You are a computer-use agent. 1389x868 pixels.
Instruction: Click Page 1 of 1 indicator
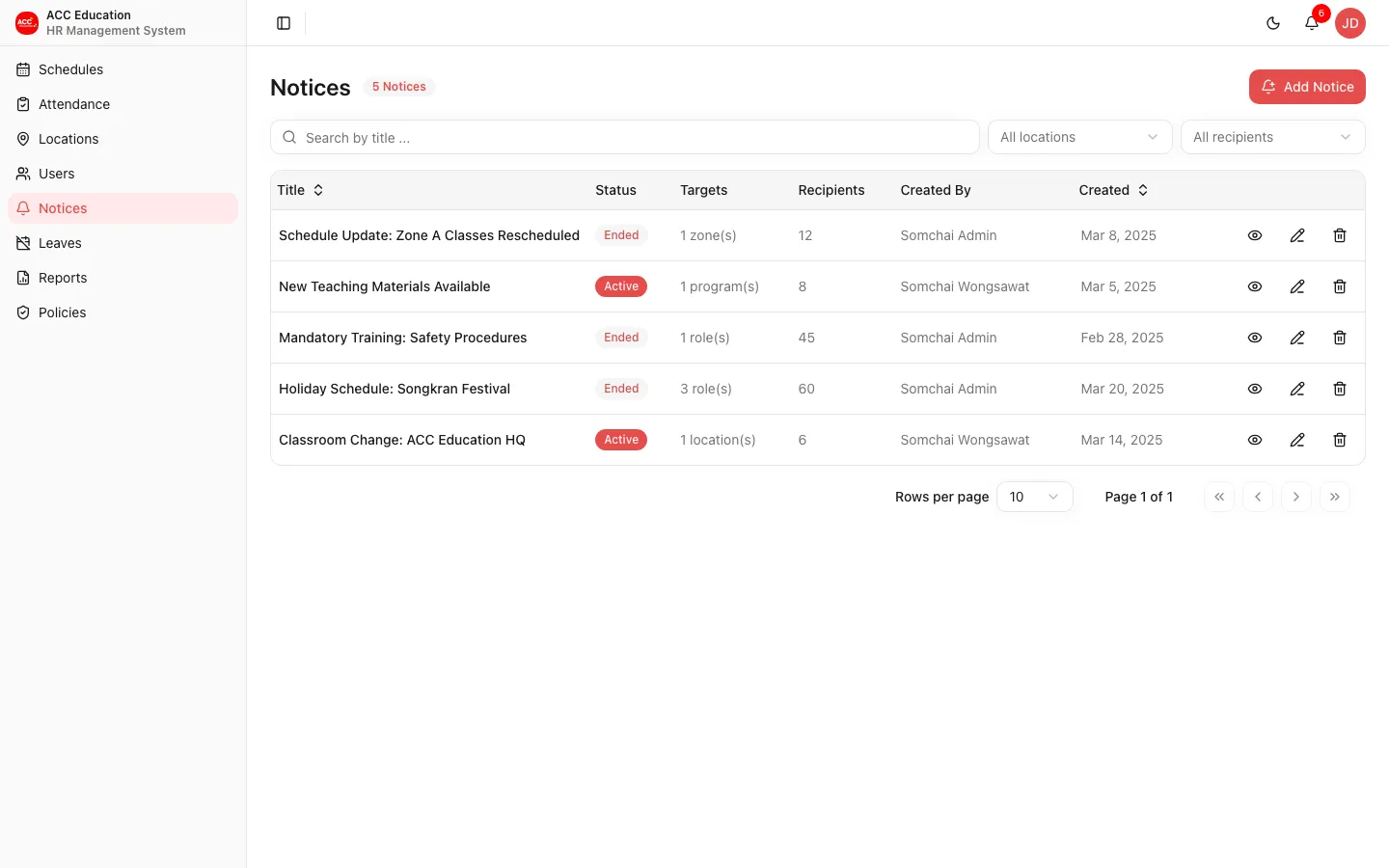click(x=1139, y=497)
